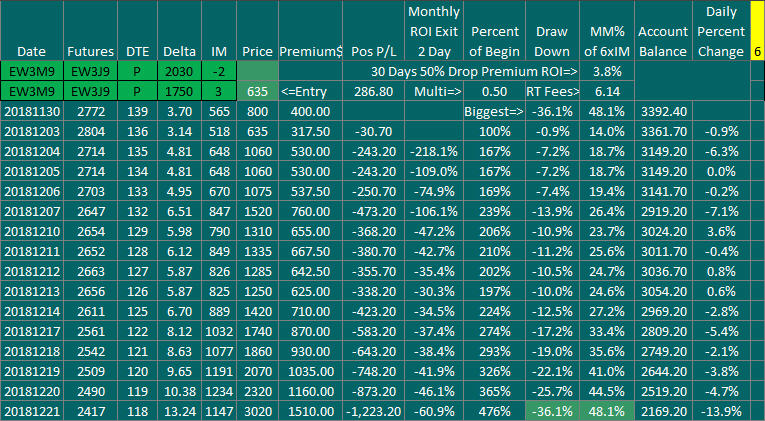Click the highlighted -36.1% Draw Down cell
765x421 pixels.
[x=552, y=411]
